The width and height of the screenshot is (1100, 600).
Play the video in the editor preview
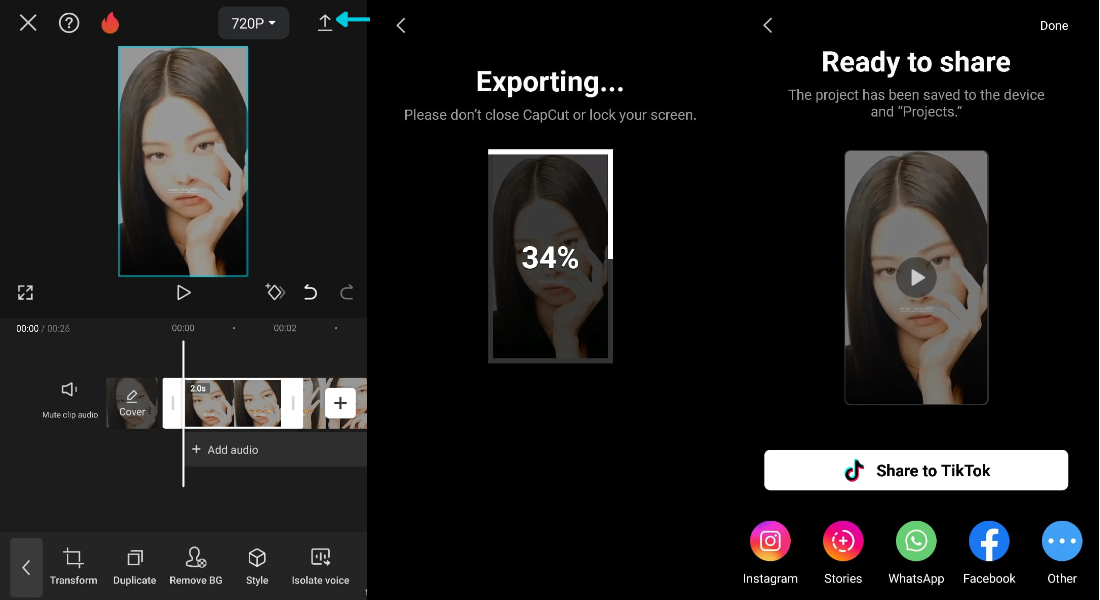pos(183,293)
